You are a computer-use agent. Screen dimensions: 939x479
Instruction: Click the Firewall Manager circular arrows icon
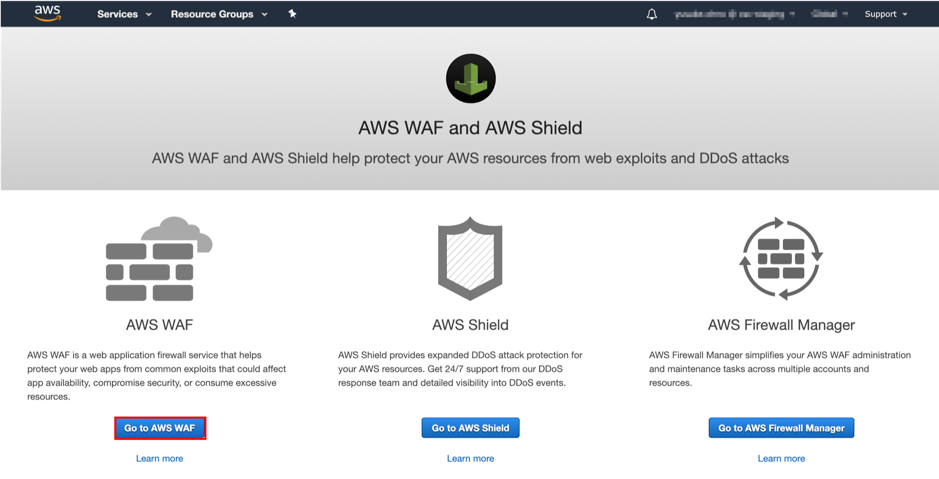[781, 259]
